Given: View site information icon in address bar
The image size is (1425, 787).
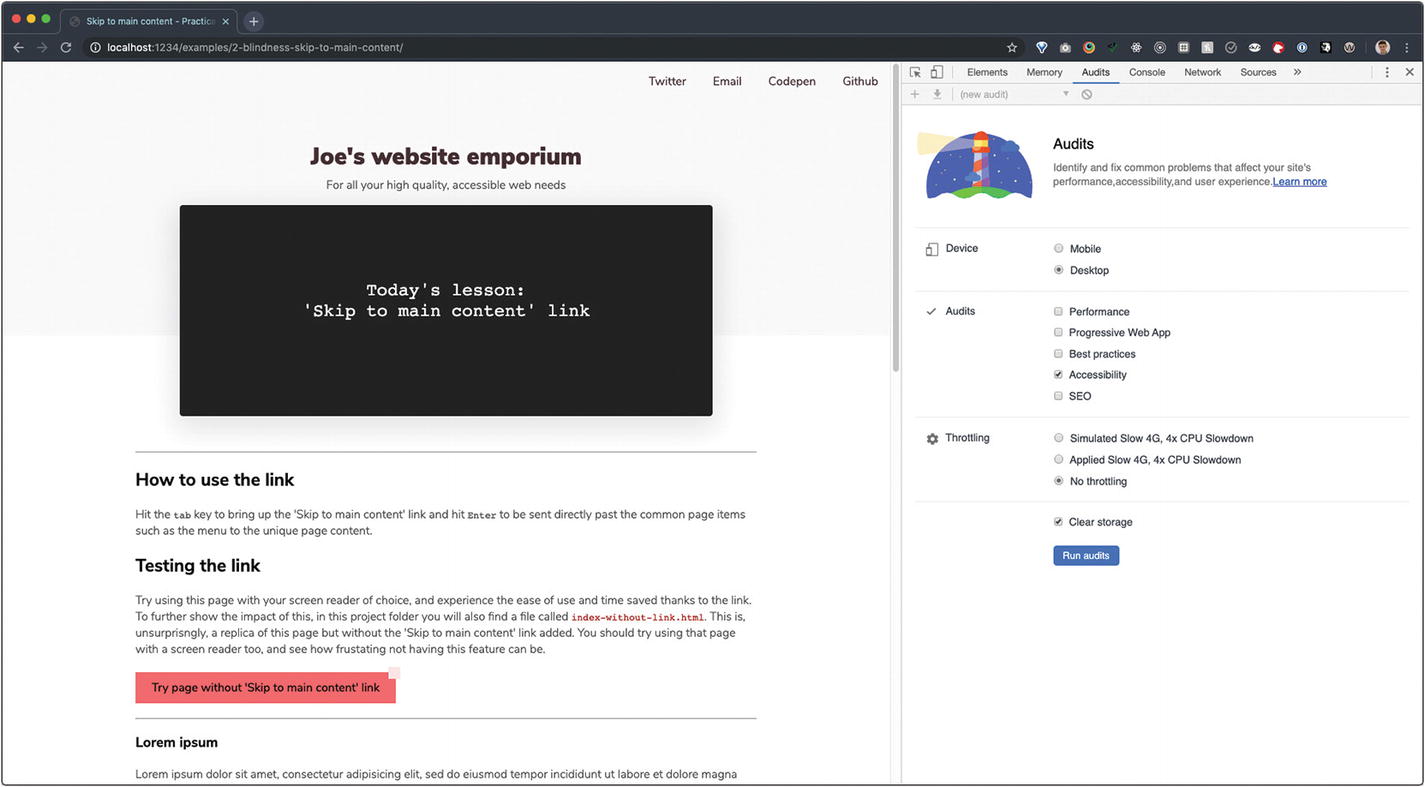Looking at the screenshot, I should (95, 47).
